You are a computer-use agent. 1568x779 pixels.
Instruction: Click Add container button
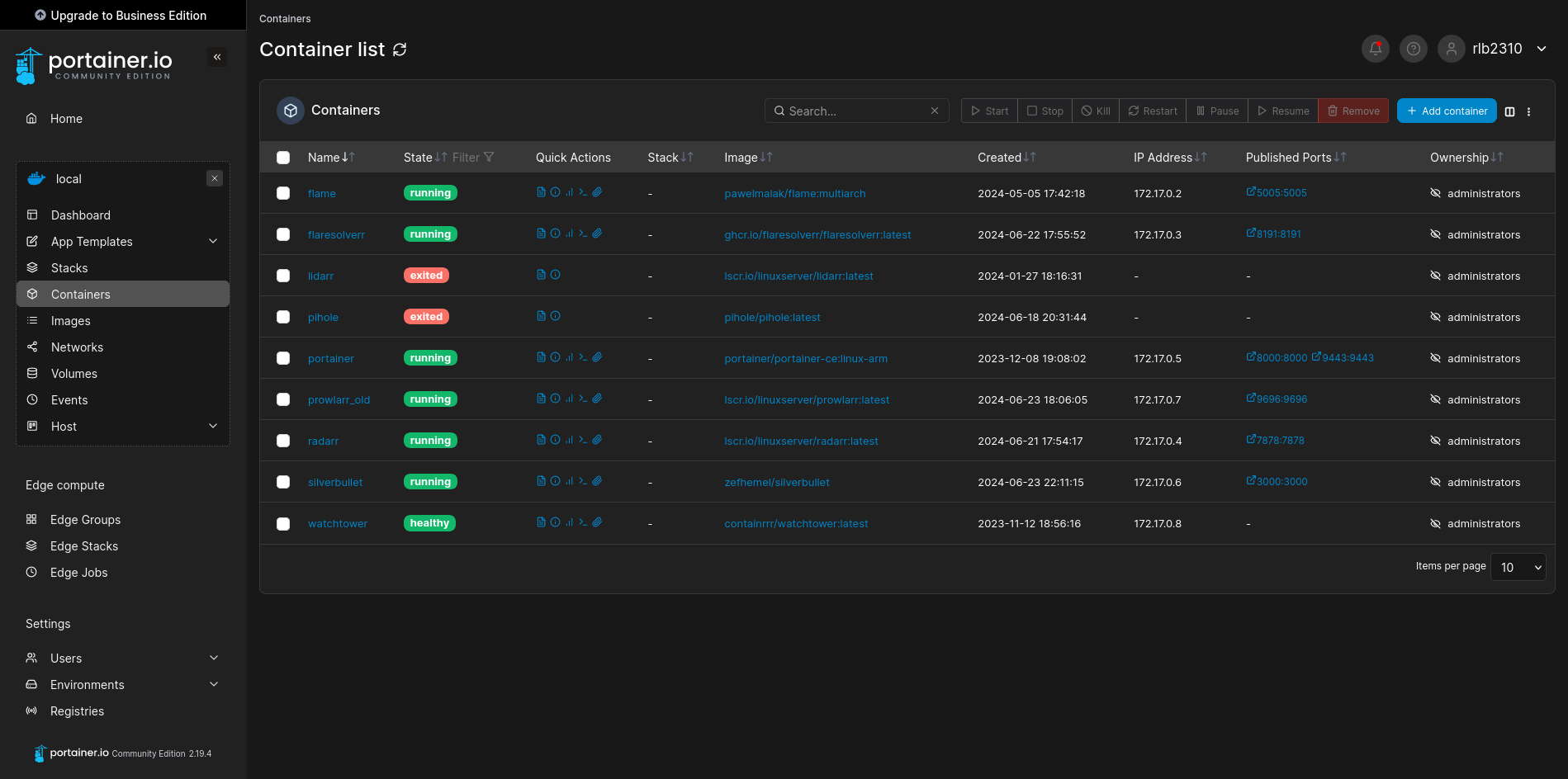[x=1447, y=111]
